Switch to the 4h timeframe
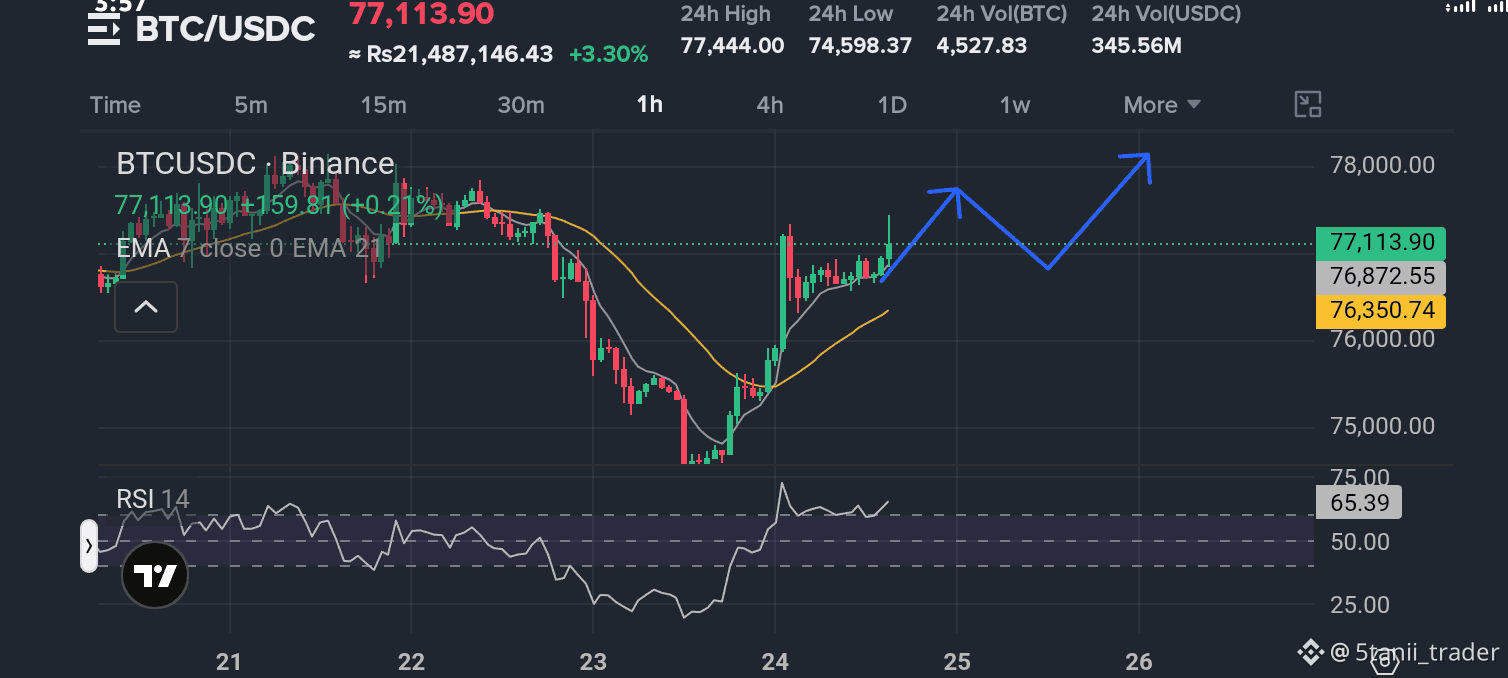 (x=770, y=105)
